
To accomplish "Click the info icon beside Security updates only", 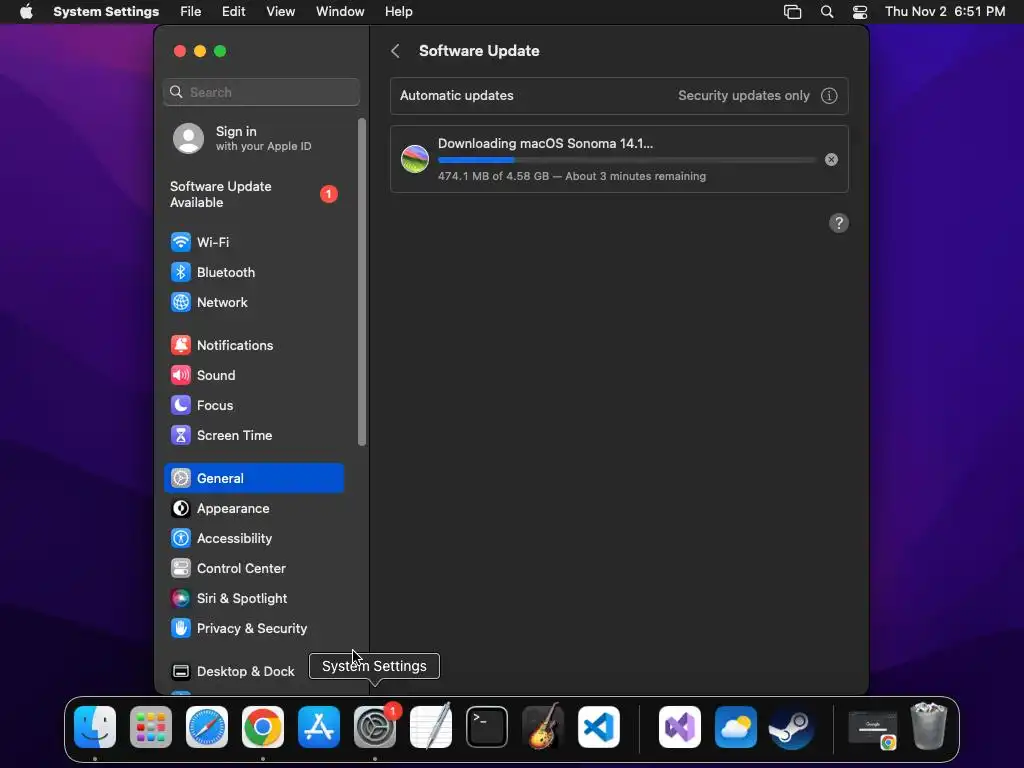I will (829, 95).
